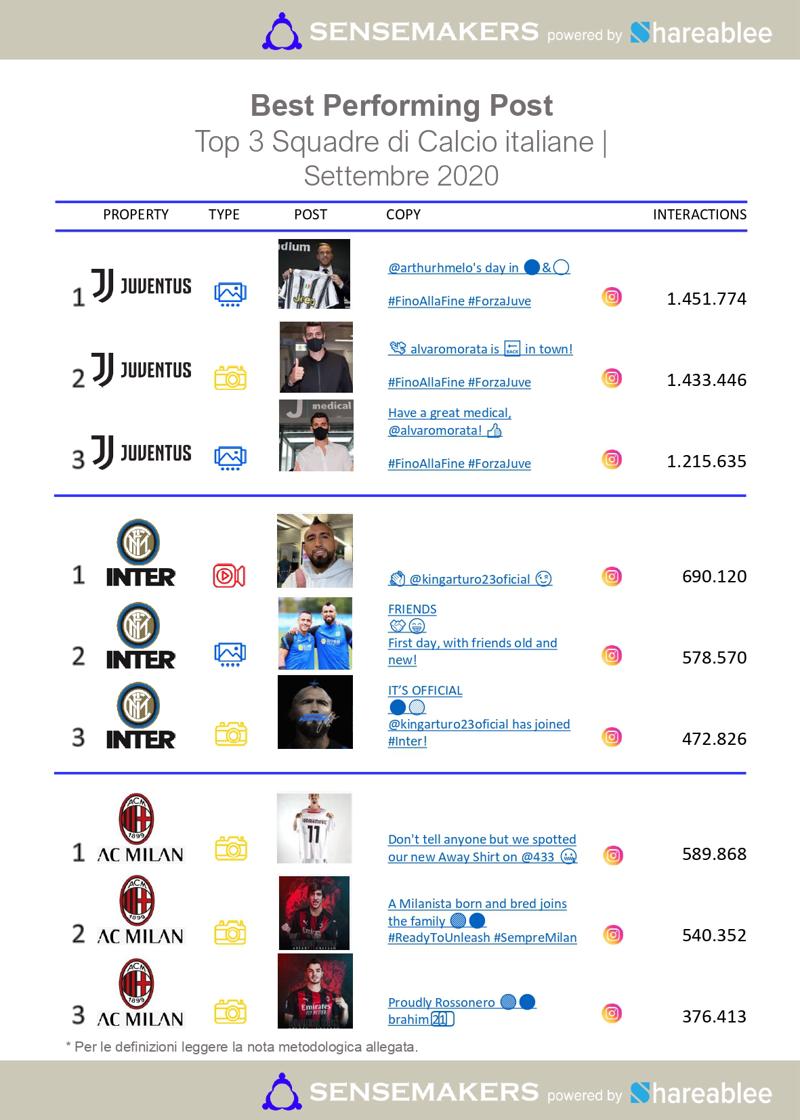
Task: Click the Instagram icon beside 376.413 interactions
Action: tap(612, 1012)
